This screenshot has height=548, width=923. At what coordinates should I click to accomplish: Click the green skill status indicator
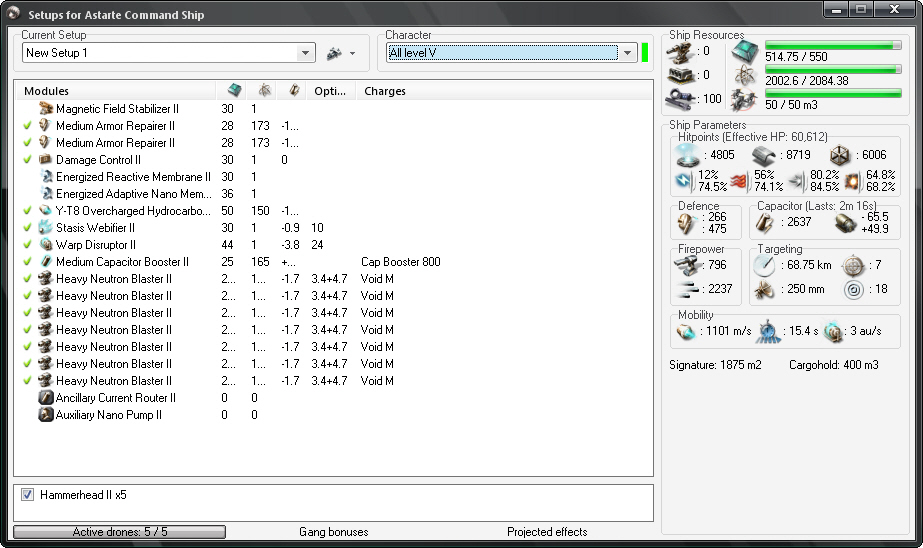[x=645, y=53]
